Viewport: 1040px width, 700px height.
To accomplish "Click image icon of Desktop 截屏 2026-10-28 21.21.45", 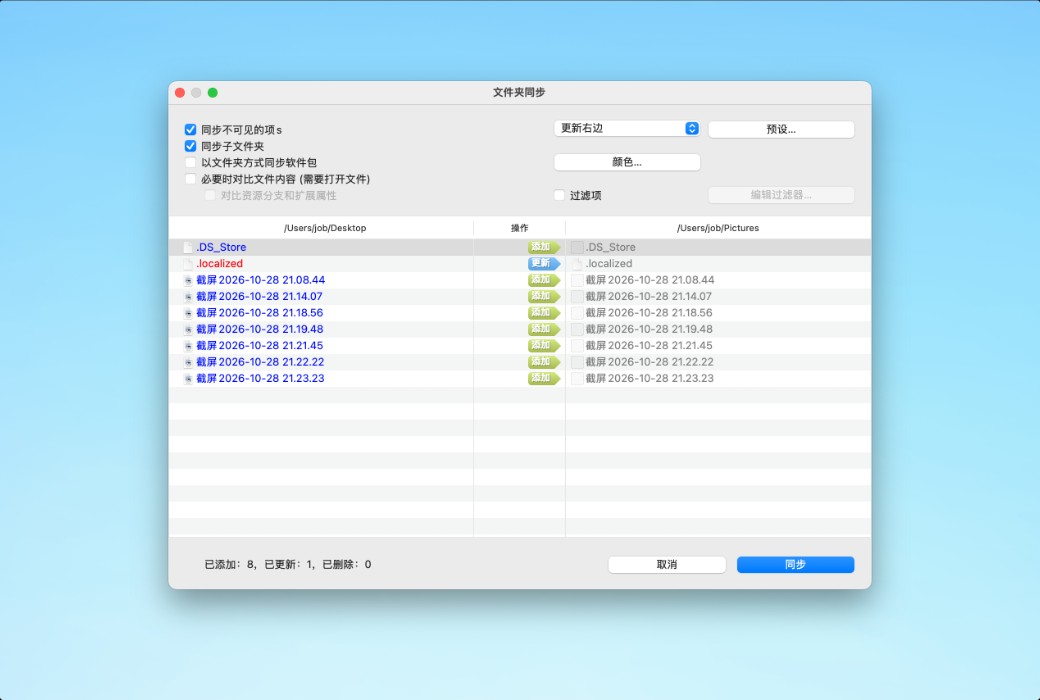I will pos(188,346).
